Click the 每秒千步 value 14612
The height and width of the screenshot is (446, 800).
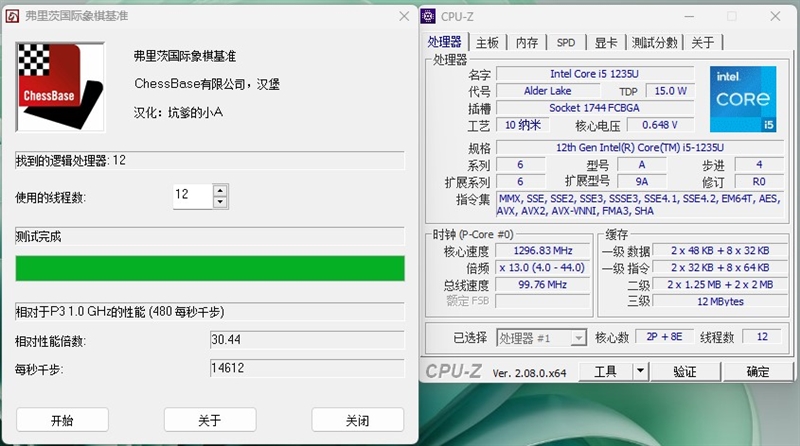pos(307,368)
